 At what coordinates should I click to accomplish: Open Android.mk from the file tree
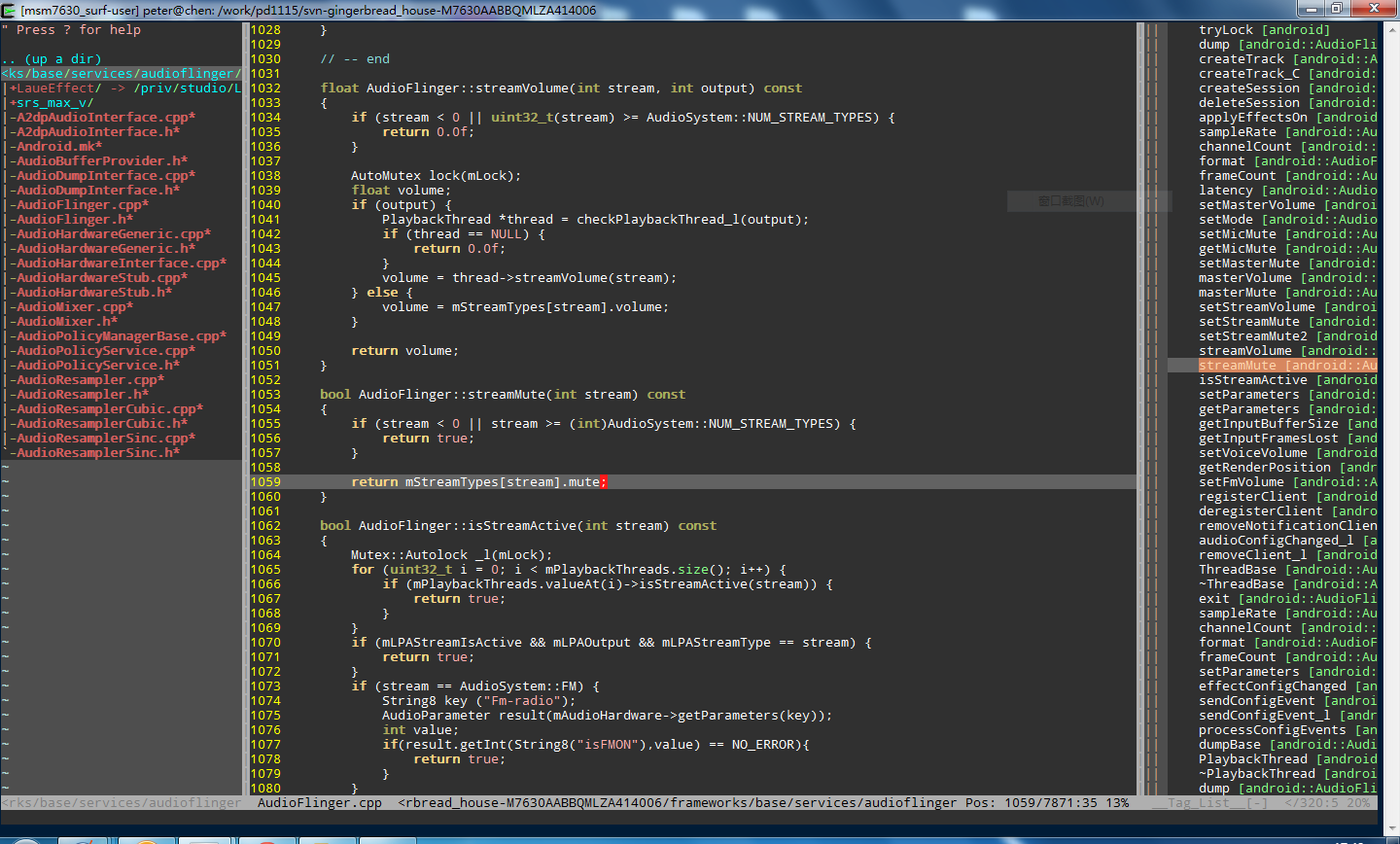coord(59,147)
